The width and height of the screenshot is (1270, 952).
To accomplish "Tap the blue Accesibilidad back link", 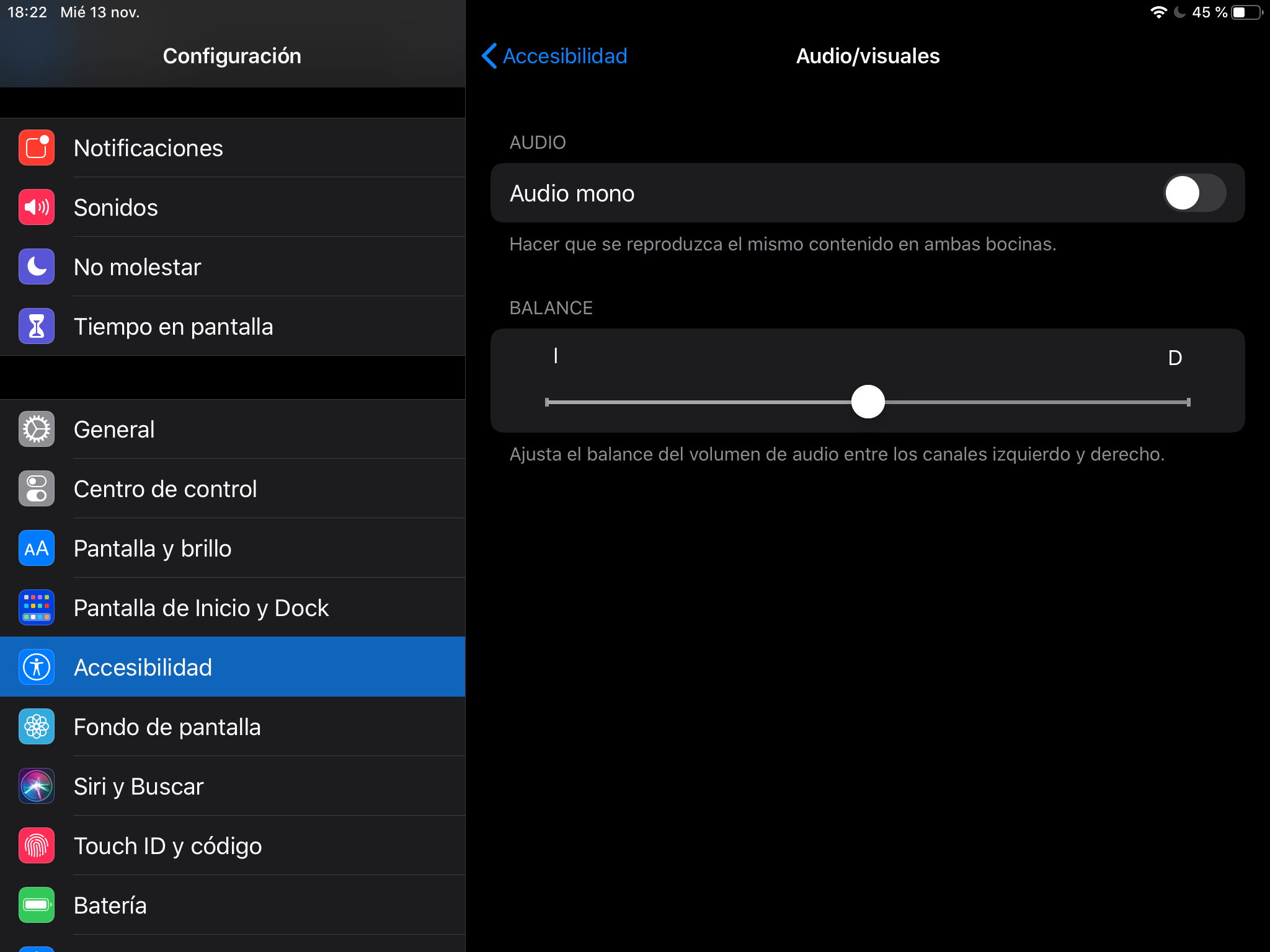I will pyautogui.click(x=565, y=56).
